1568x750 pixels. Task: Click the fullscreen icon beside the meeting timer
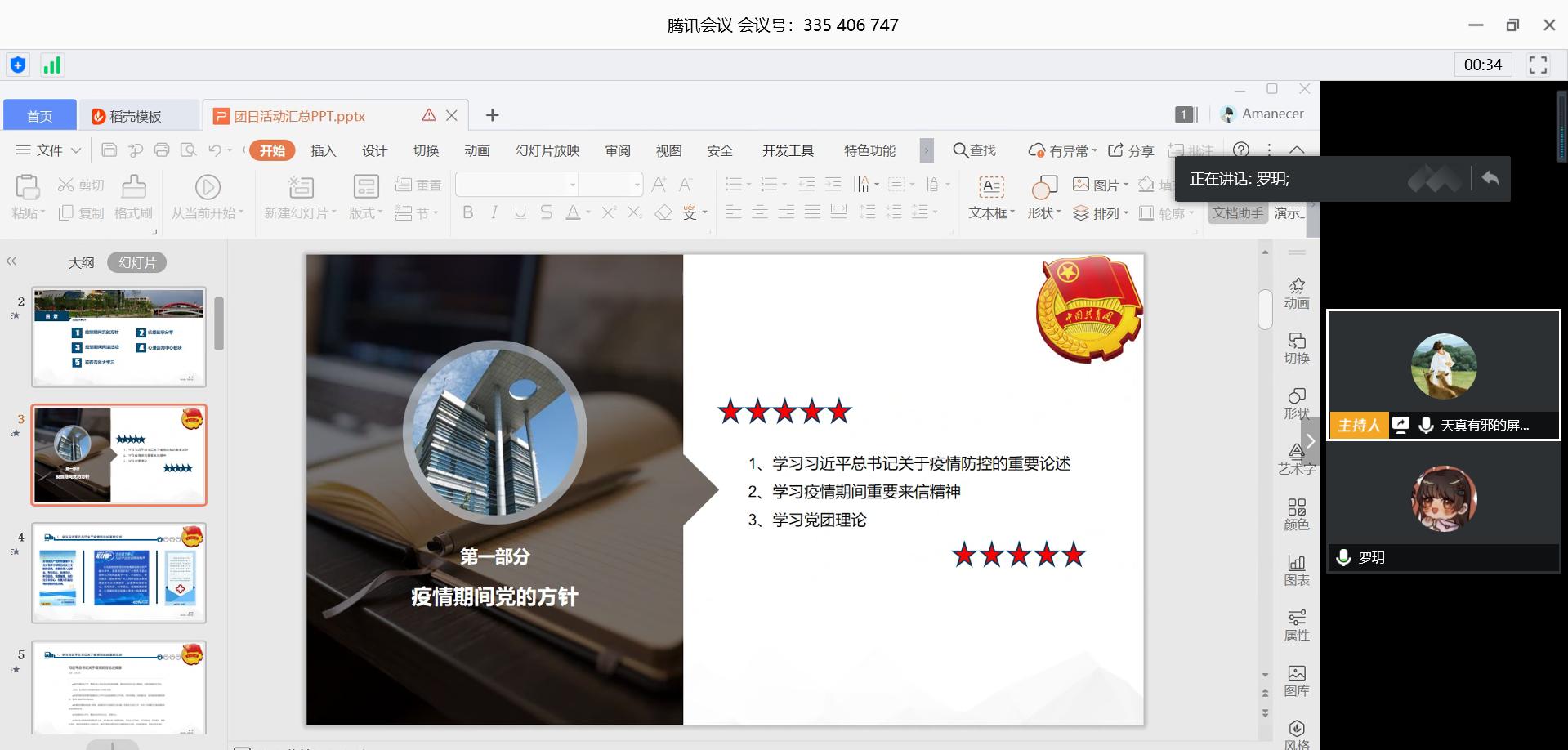click(1538, 65)
